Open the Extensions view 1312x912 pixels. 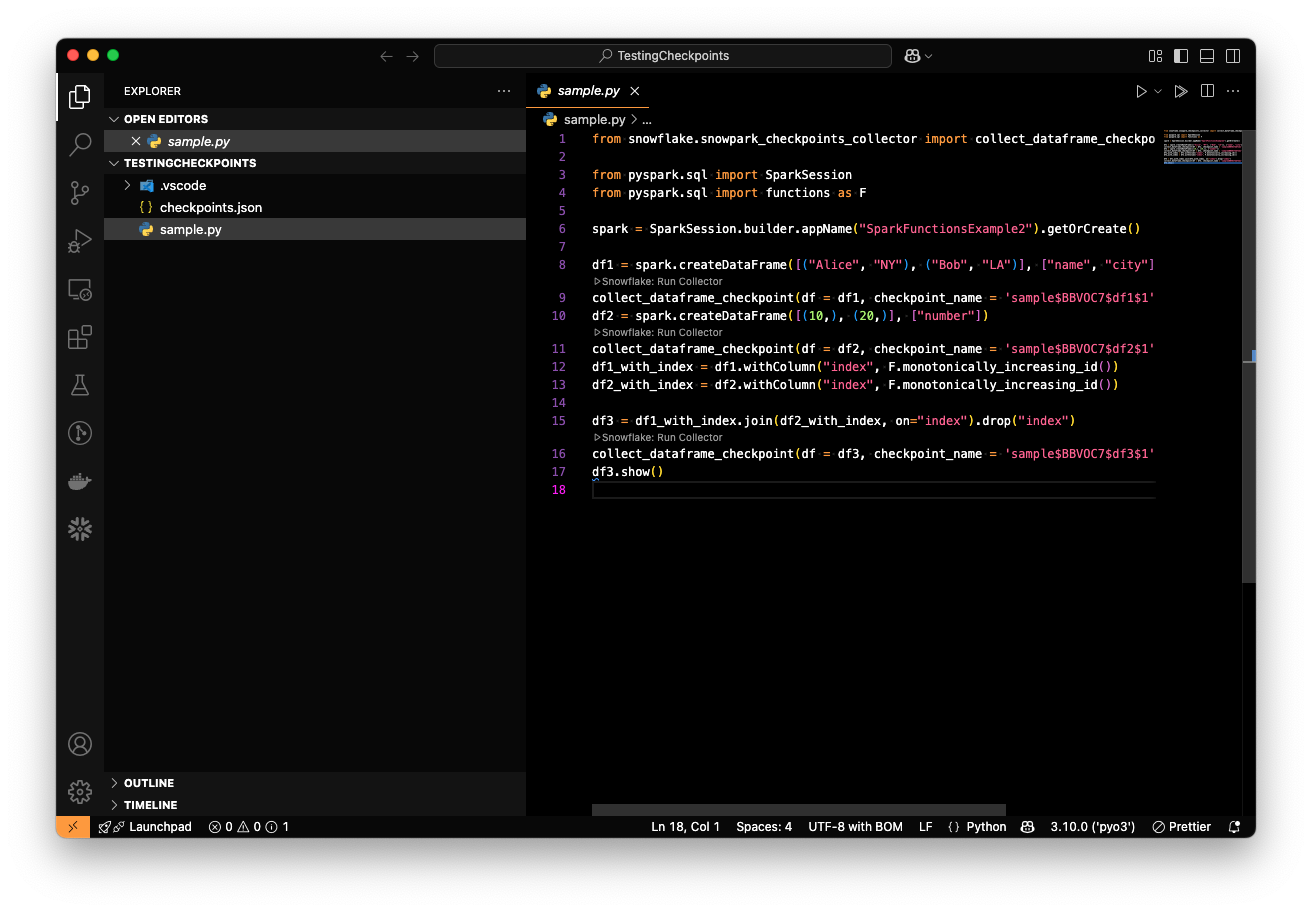(80, 337)
